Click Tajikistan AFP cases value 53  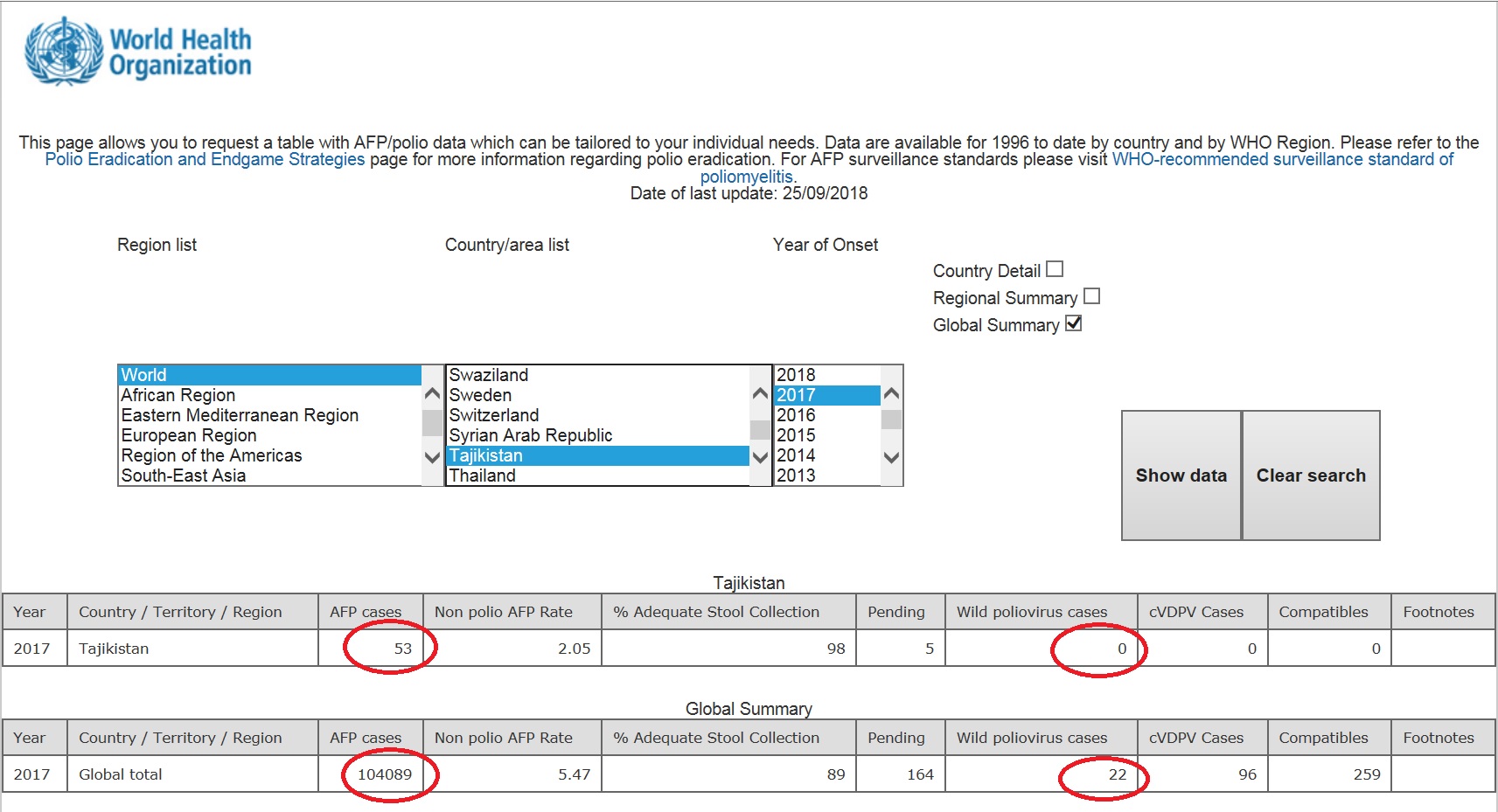point(402,649)
